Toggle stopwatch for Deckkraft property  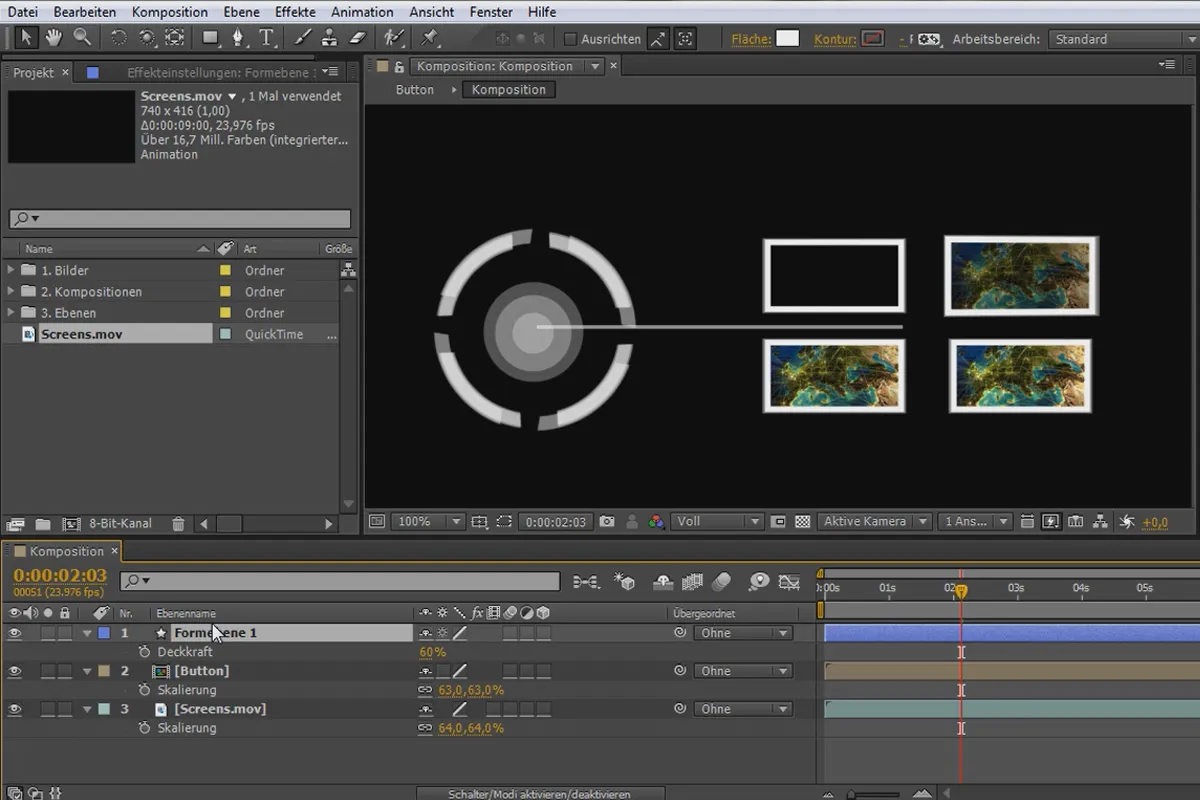pos(144,652)
